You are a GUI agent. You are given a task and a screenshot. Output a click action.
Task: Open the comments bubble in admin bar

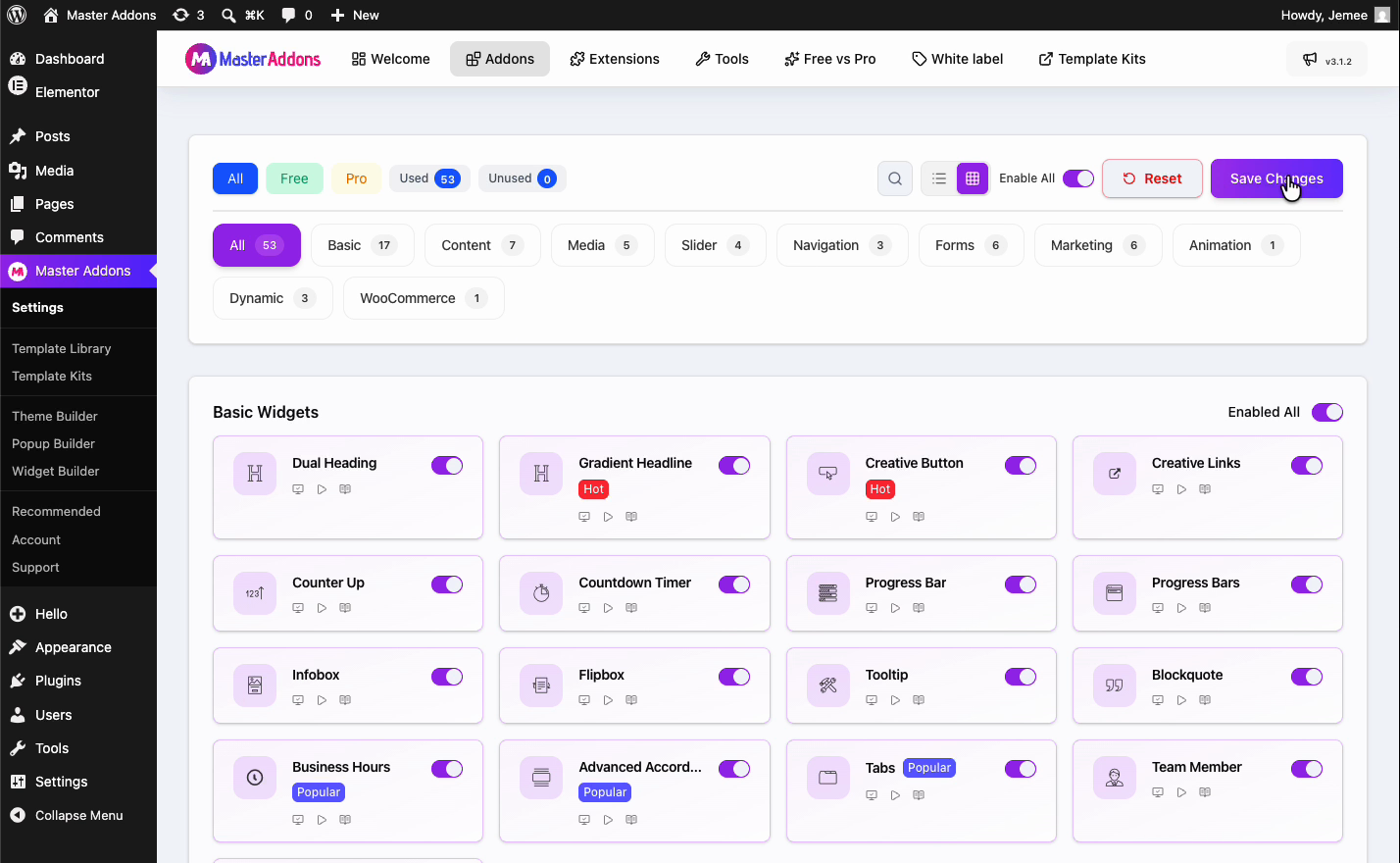coord(297,15)
